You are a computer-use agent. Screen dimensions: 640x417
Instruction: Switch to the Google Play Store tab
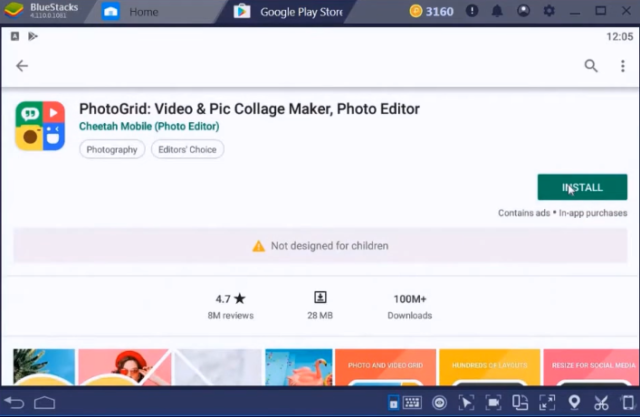288,12
